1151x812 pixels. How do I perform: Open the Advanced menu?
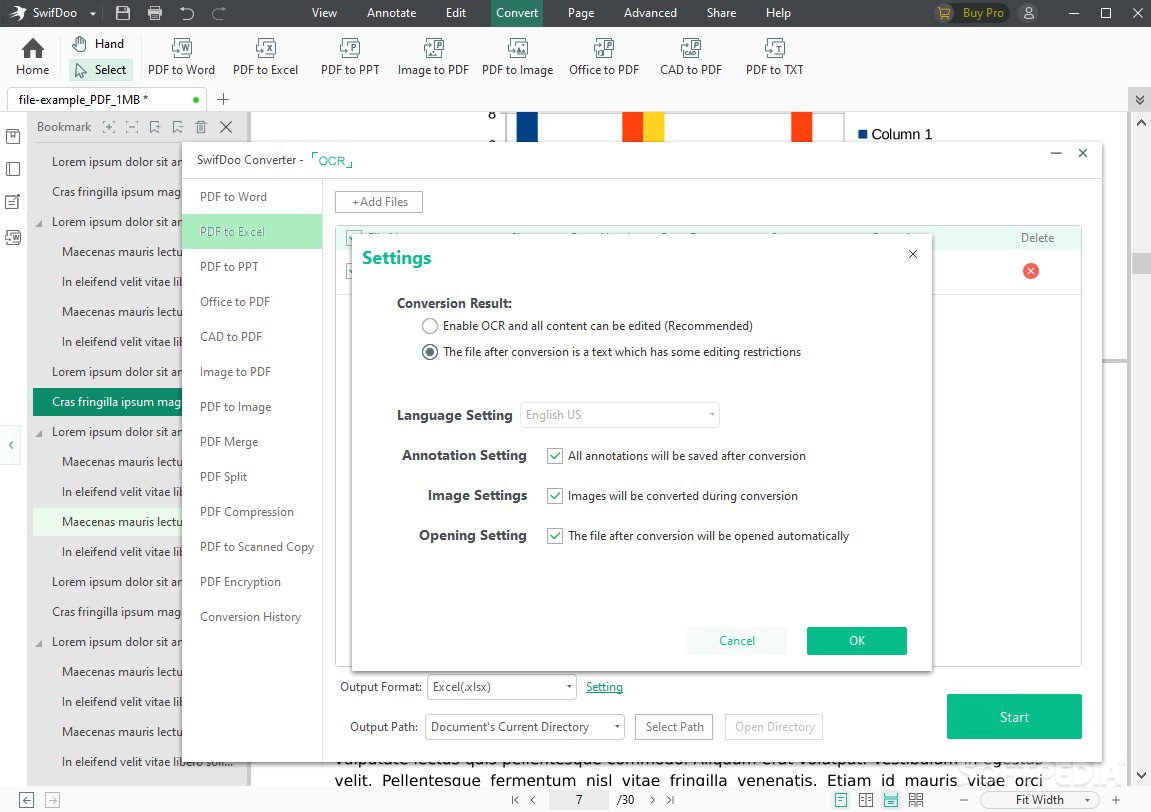click(x=650, y=13)
